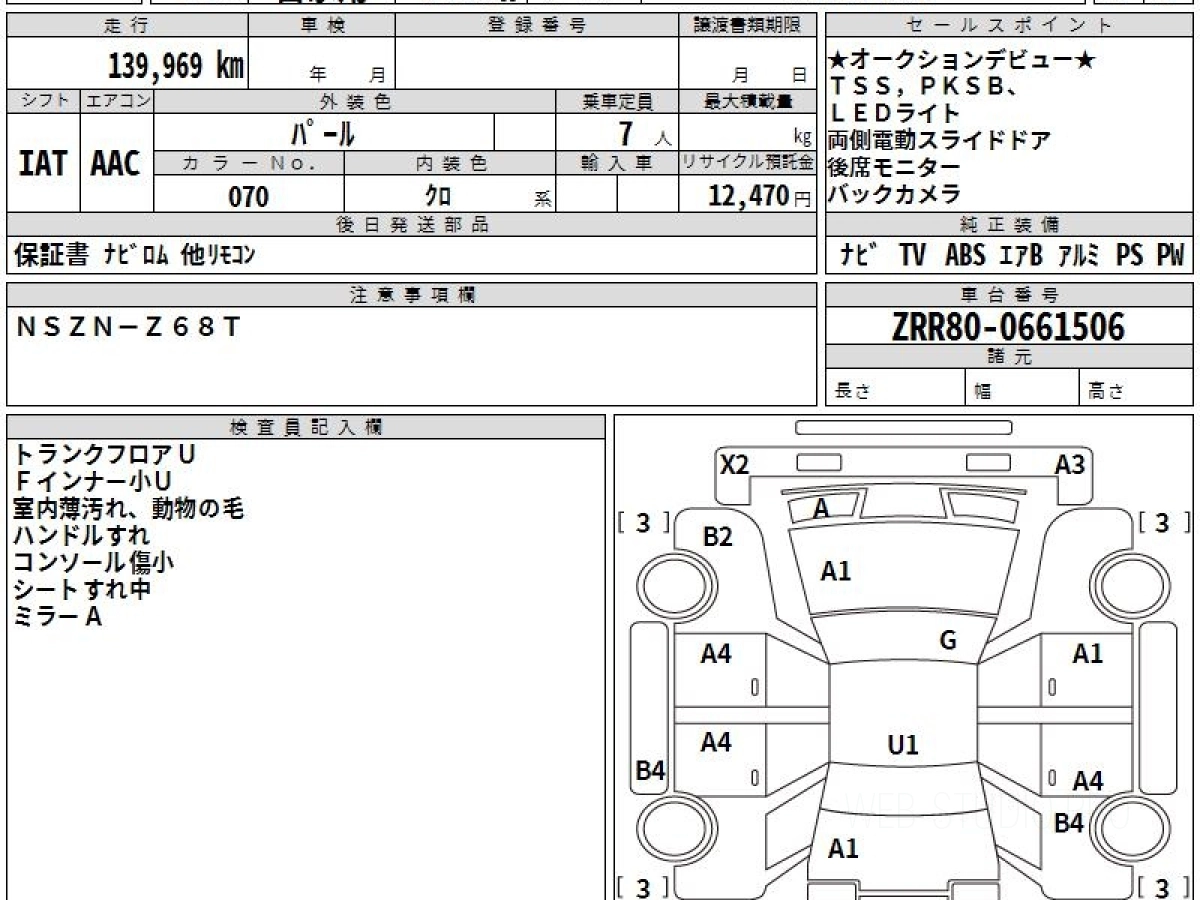Click the TV equipment item
Viewport: 1200px width, 900px height.
(x=912, y=256)
